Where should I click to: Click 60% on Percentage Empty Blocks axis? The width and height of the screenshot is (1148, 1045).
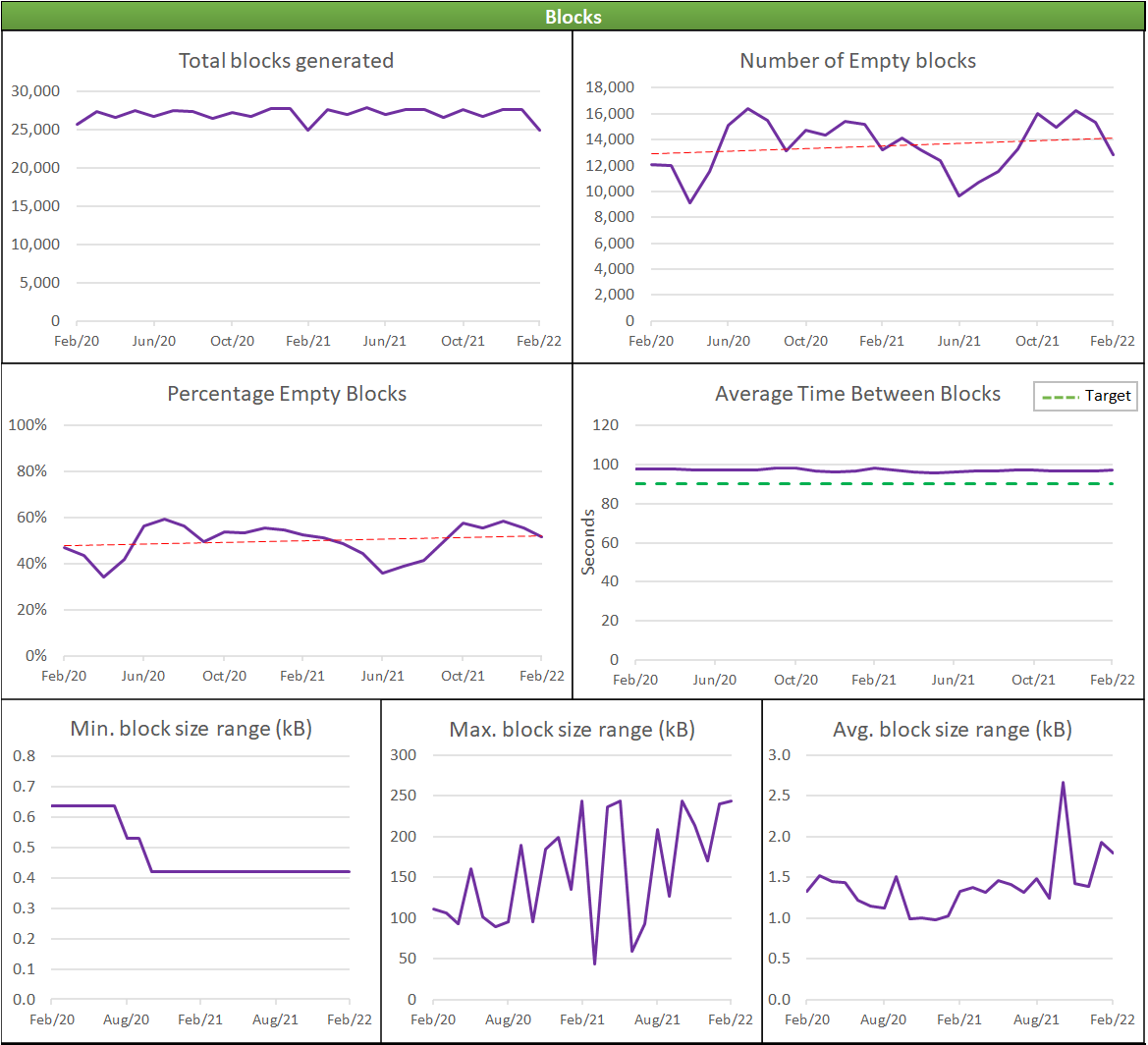tap(31, 517)
